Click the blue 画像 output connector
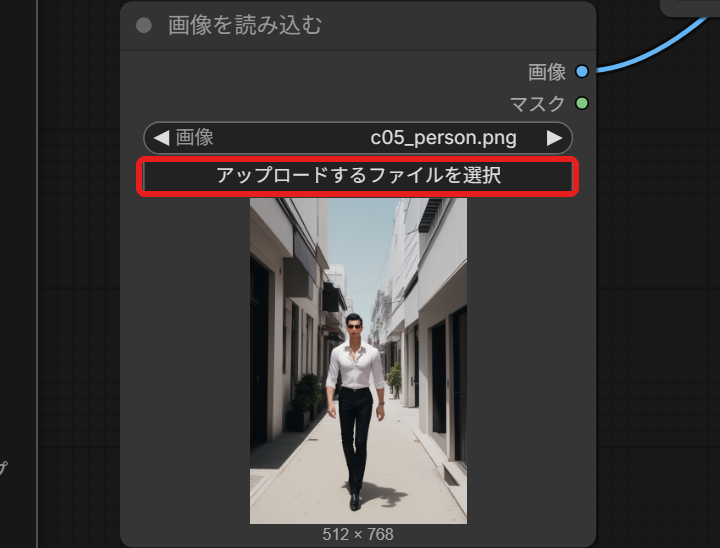The height and width of the screenshot is (548, 720). [x=582, y=72]
